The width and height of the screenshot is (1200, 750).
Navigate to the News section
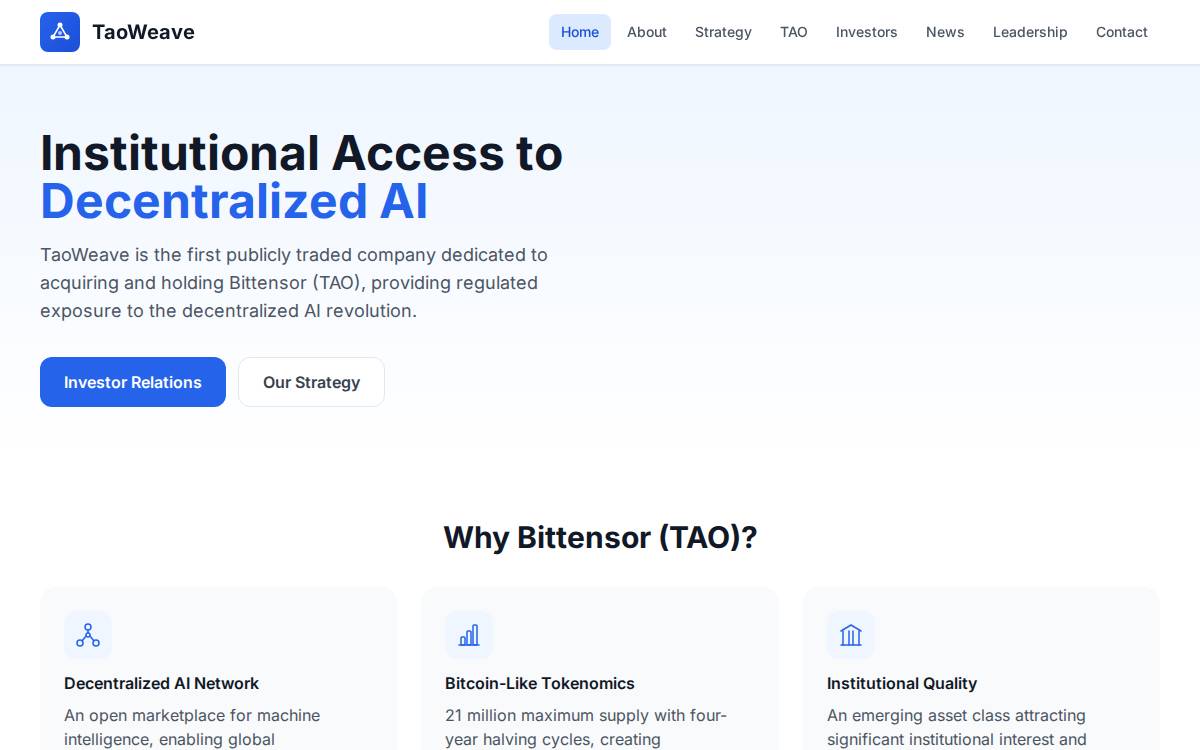click(945, 32)
